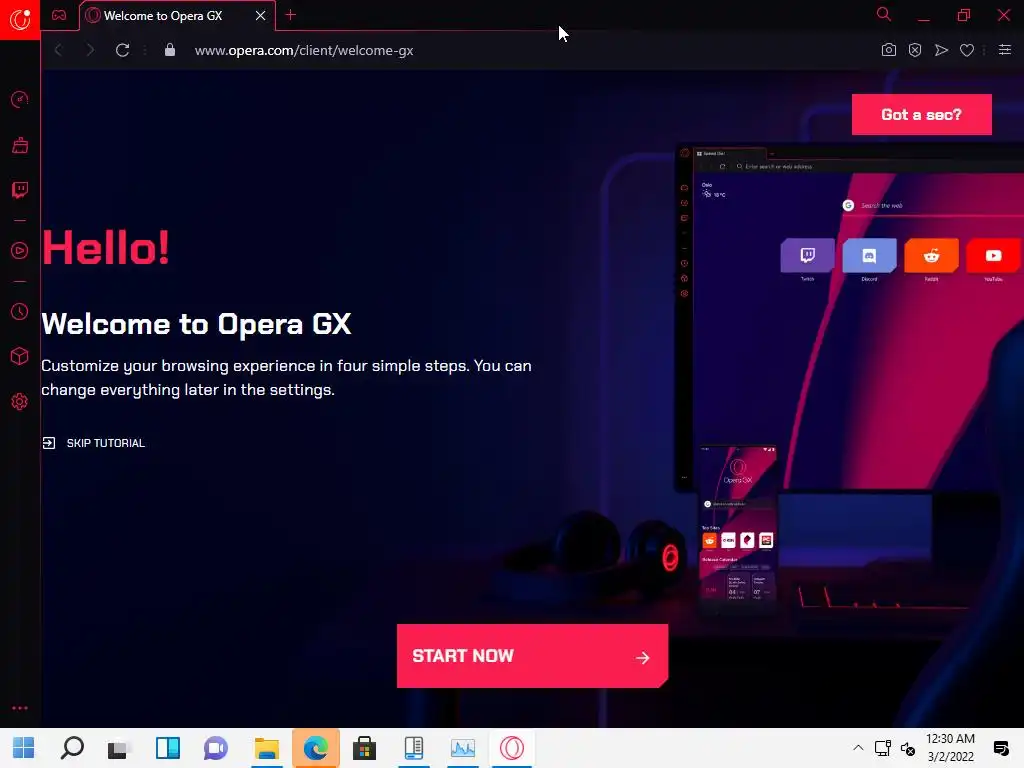
Task: Open Task View on taskbar
Action: pos(120,748)
